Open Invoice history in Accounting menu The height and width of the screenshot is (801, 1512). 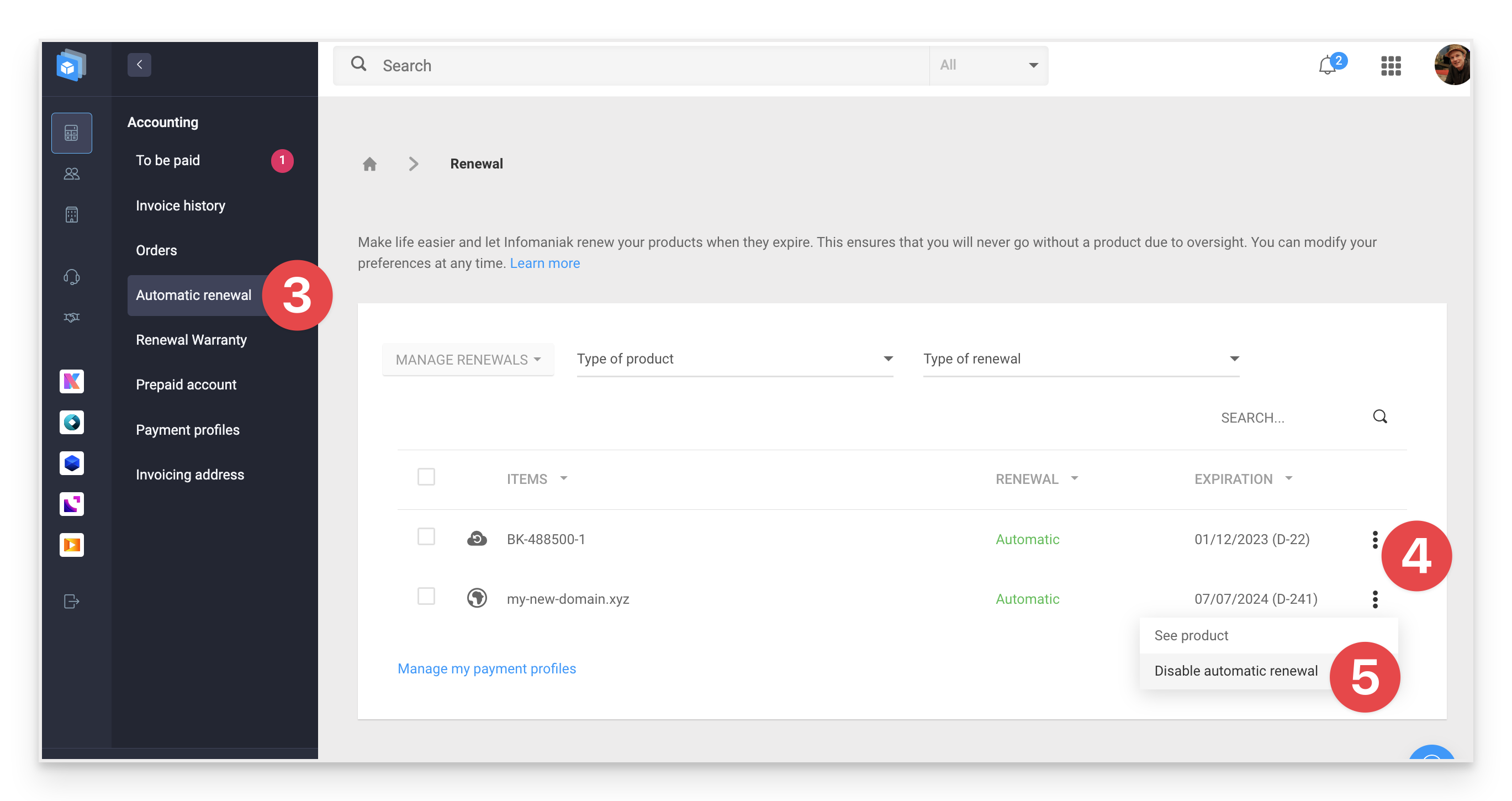180,205
